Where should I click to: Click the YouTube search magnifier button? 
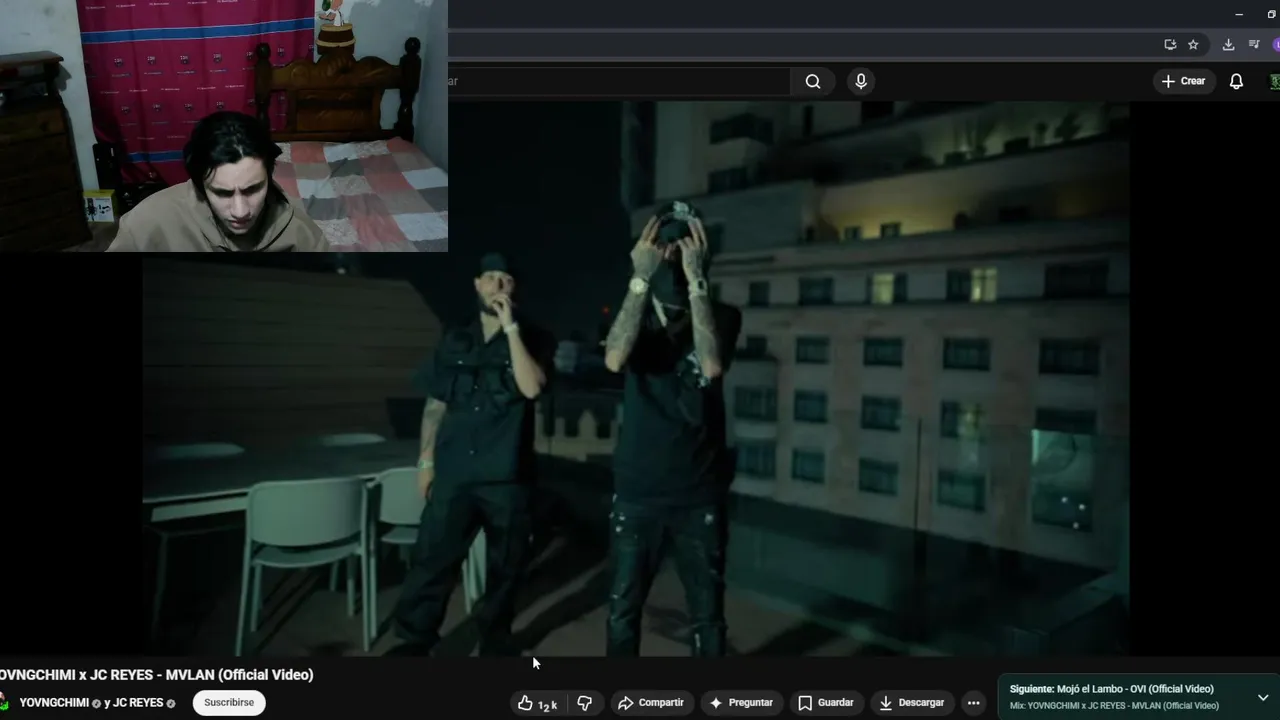tap(813, 82)
